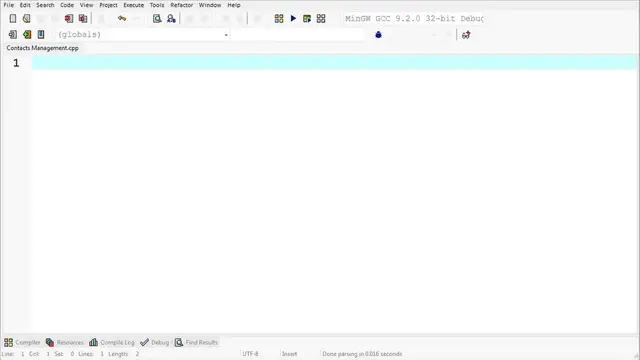Screen dimensions: 640x360
Task: Open the Tools menu
Action: 157,5
